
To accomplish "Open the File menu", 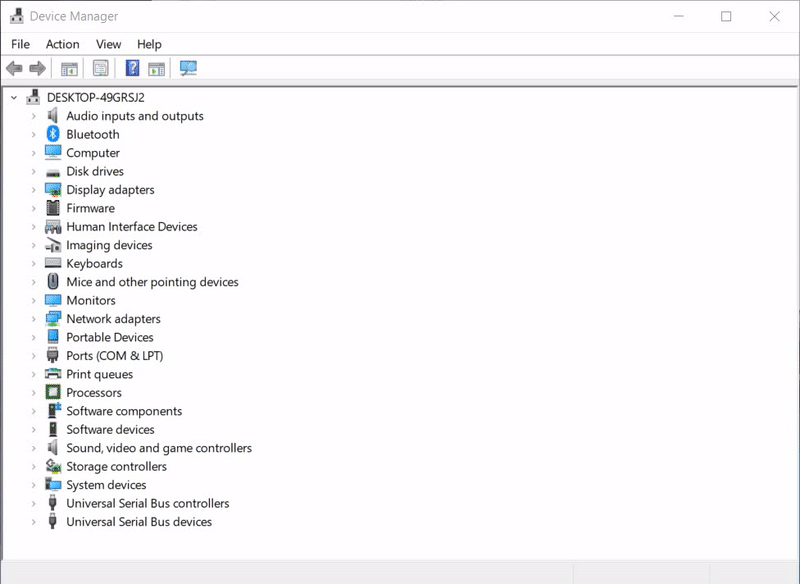I will pos(20,44).
